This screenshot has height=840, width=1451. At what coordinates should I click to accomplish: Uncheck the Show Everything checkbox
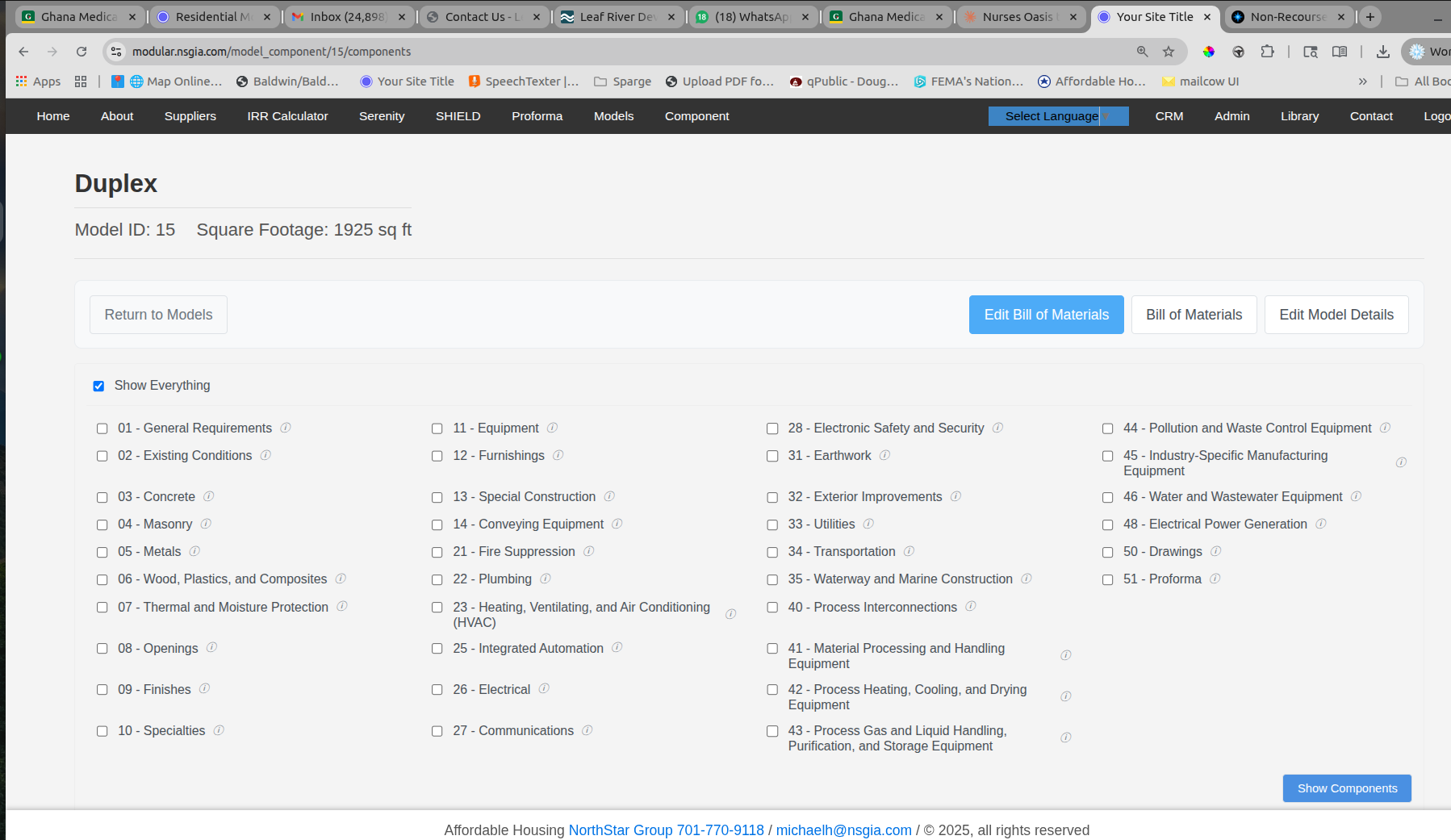point(98,387)
